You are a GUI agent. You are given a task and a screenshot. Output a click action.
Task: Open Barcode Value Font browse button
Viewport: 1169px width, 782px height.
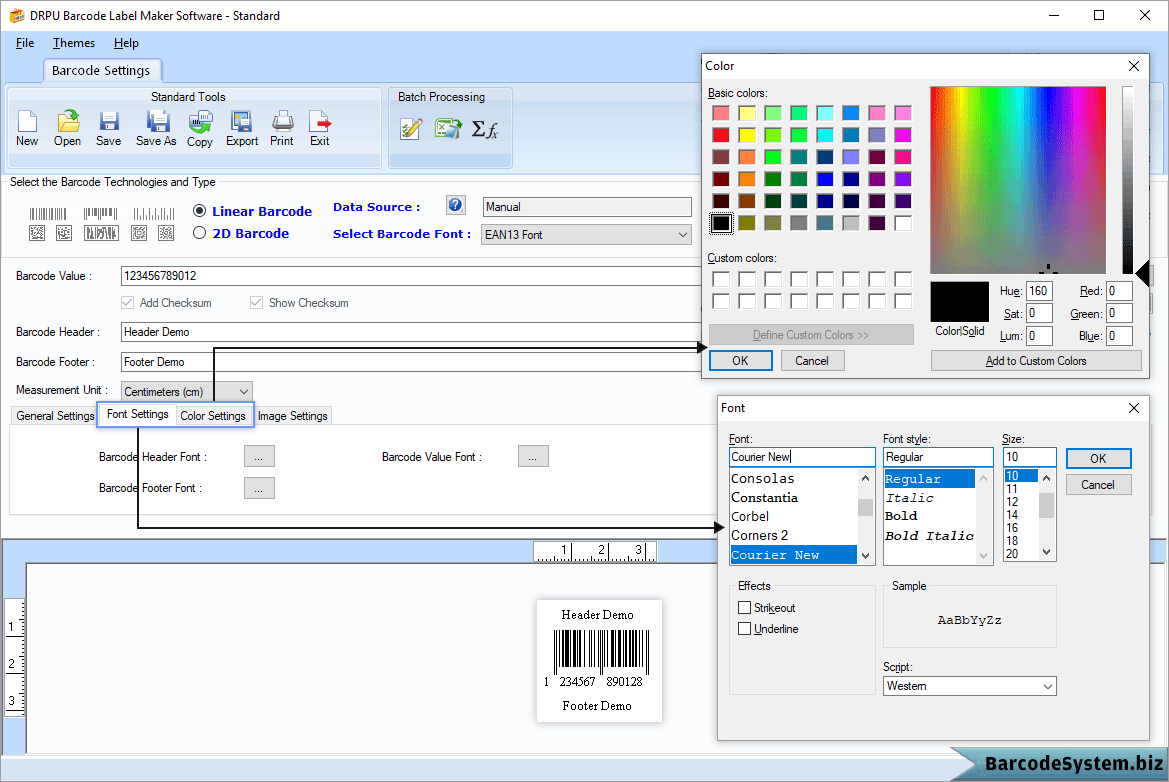click(x=533, y=456)
